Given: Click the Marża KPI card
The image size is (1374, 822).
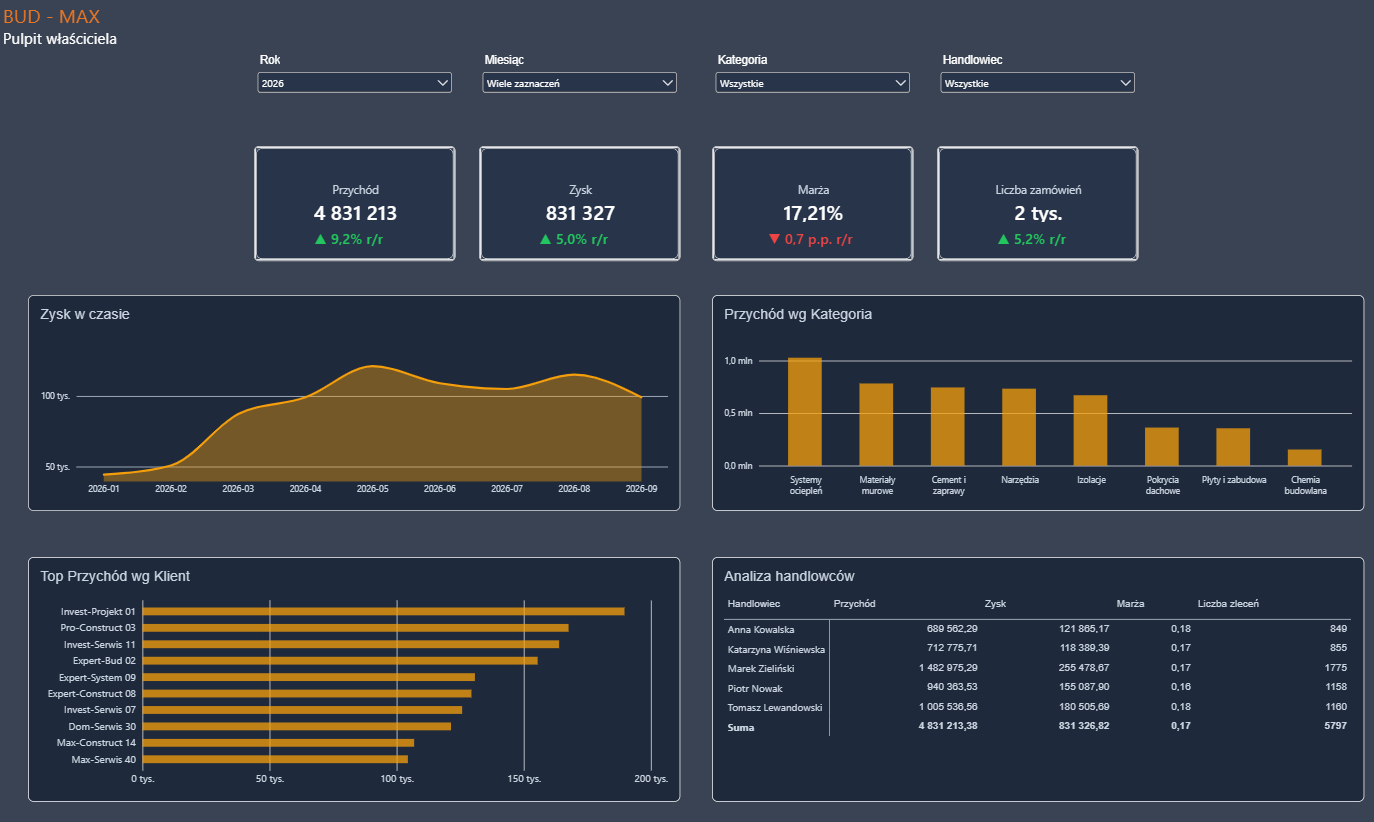Looking at the screenshot, I should tap(813, 204).
